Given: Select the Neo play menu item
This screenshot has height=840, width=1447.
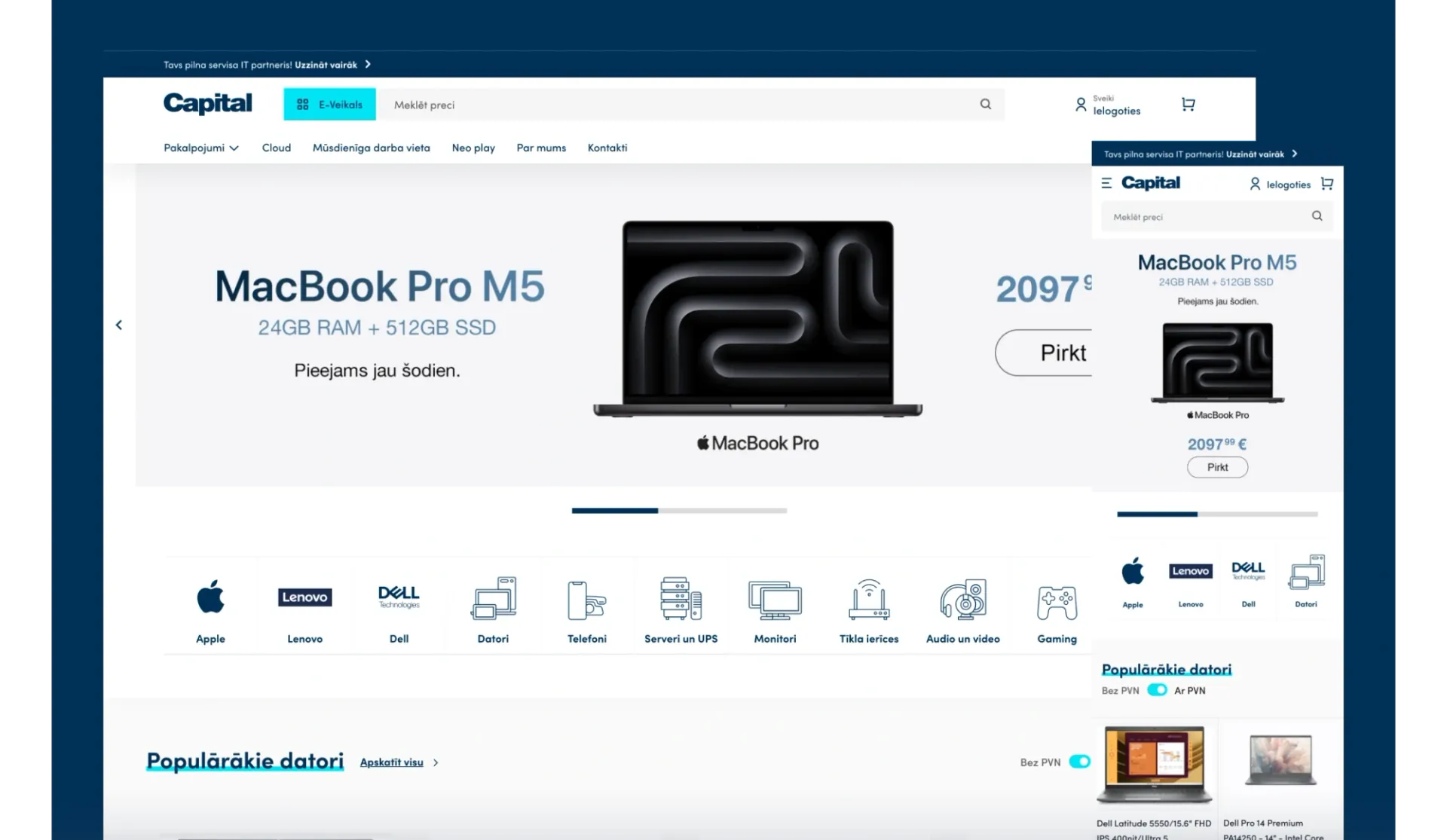Looking at the screenshot, I should coord(473,148).
